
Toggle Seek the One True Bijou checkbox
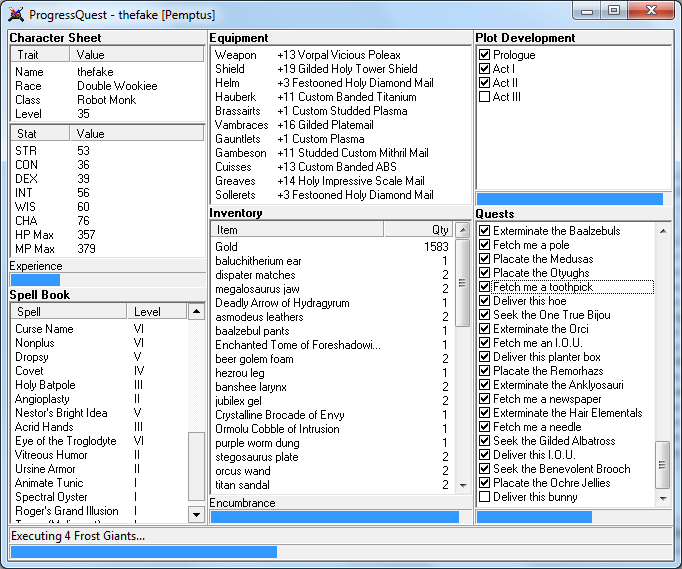(484, 315)
